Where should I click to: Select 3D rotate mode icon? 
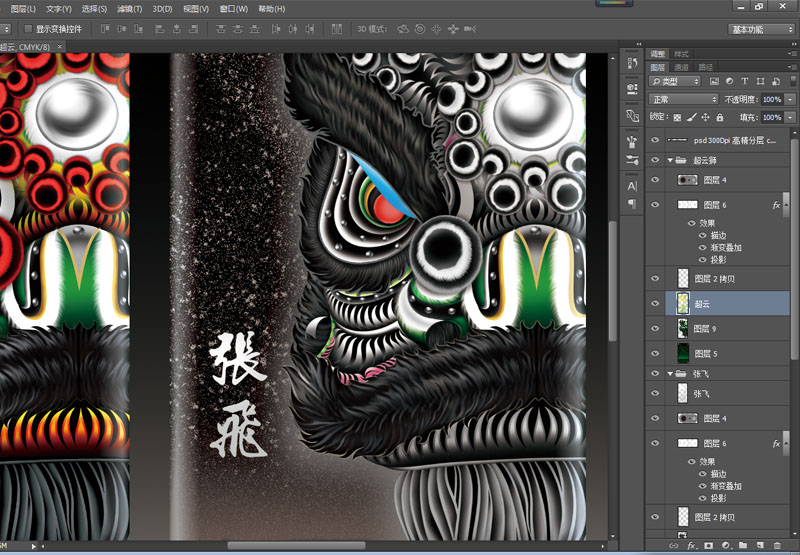tap(403, 29)
